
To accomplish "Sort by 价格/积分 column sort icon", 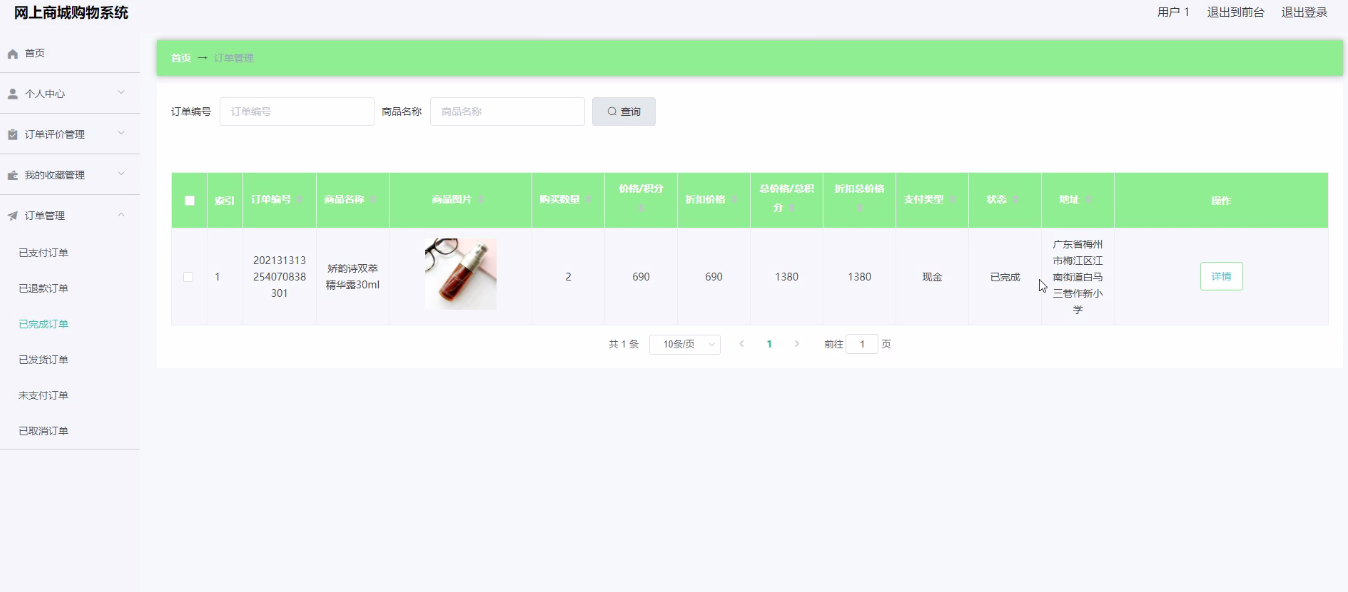I will click(641, 209).
